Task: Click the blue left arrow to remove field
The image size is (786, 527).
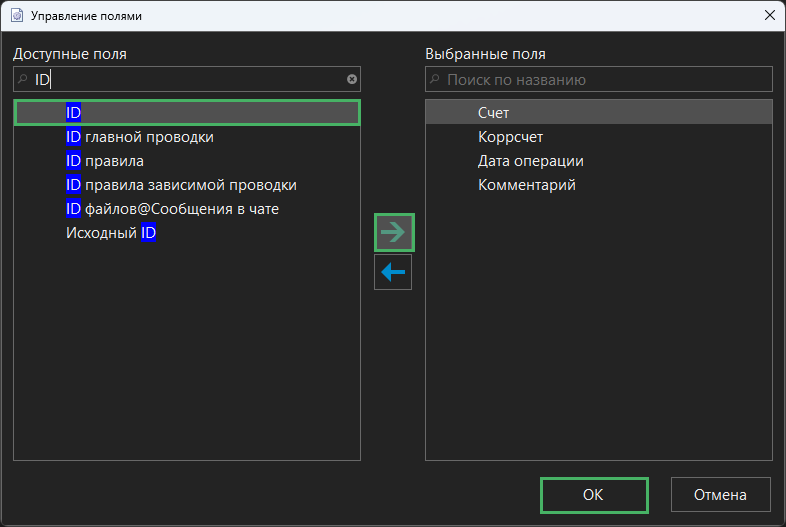Action: [x=393, y=272]
